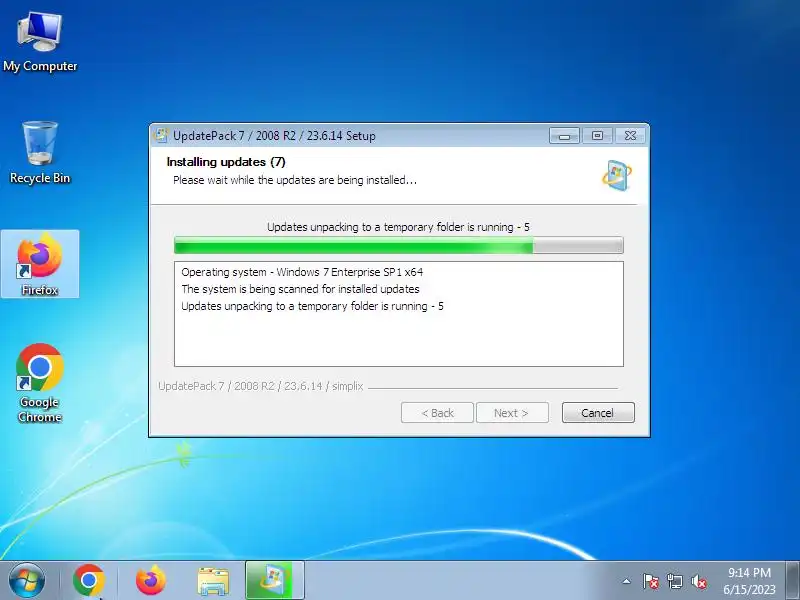Screen dimensions: 800x600
Task: Click log line 'Operating system - Windows 7 Enterprise SP1 x64'
Action: pos(302,272)
